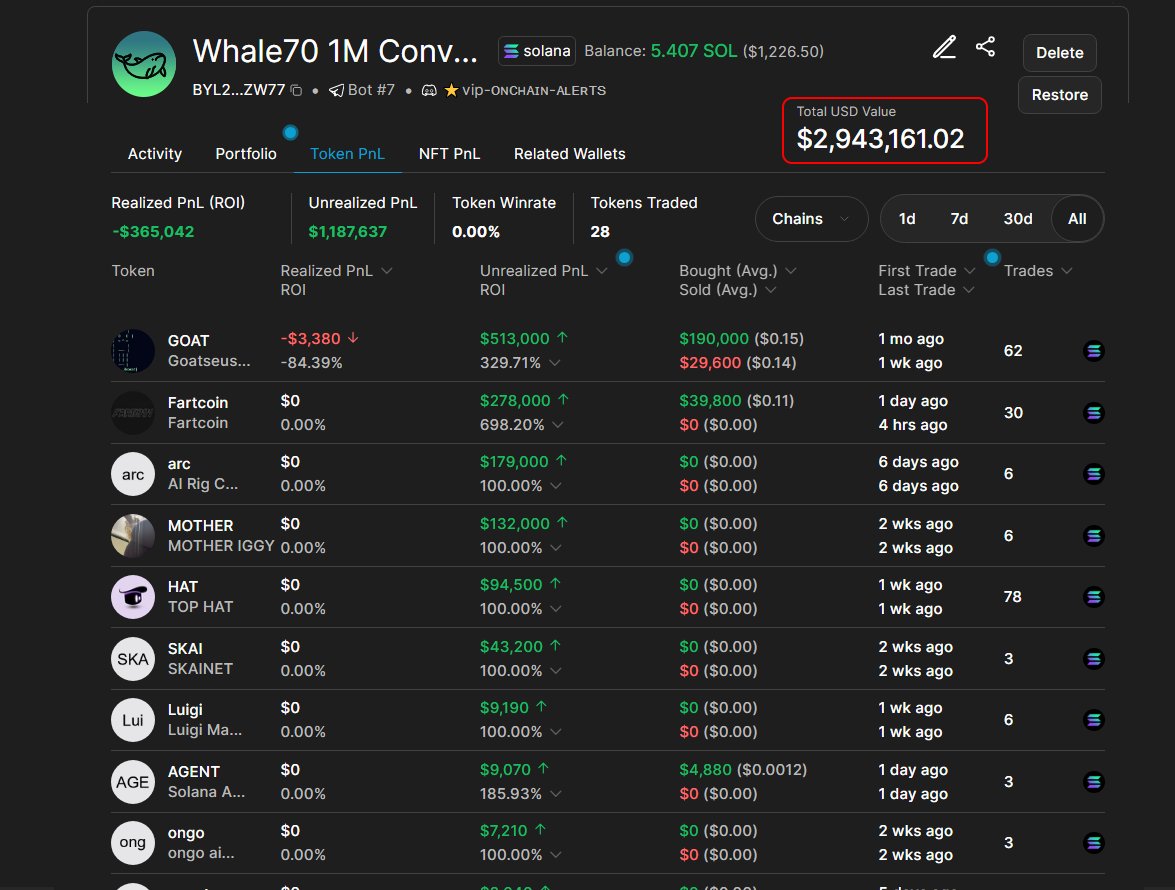Image resolution: width=1175 pixels, height=890 pixels.
Task: Click the GOAT token logo
Action: click(x=133, y=351)
